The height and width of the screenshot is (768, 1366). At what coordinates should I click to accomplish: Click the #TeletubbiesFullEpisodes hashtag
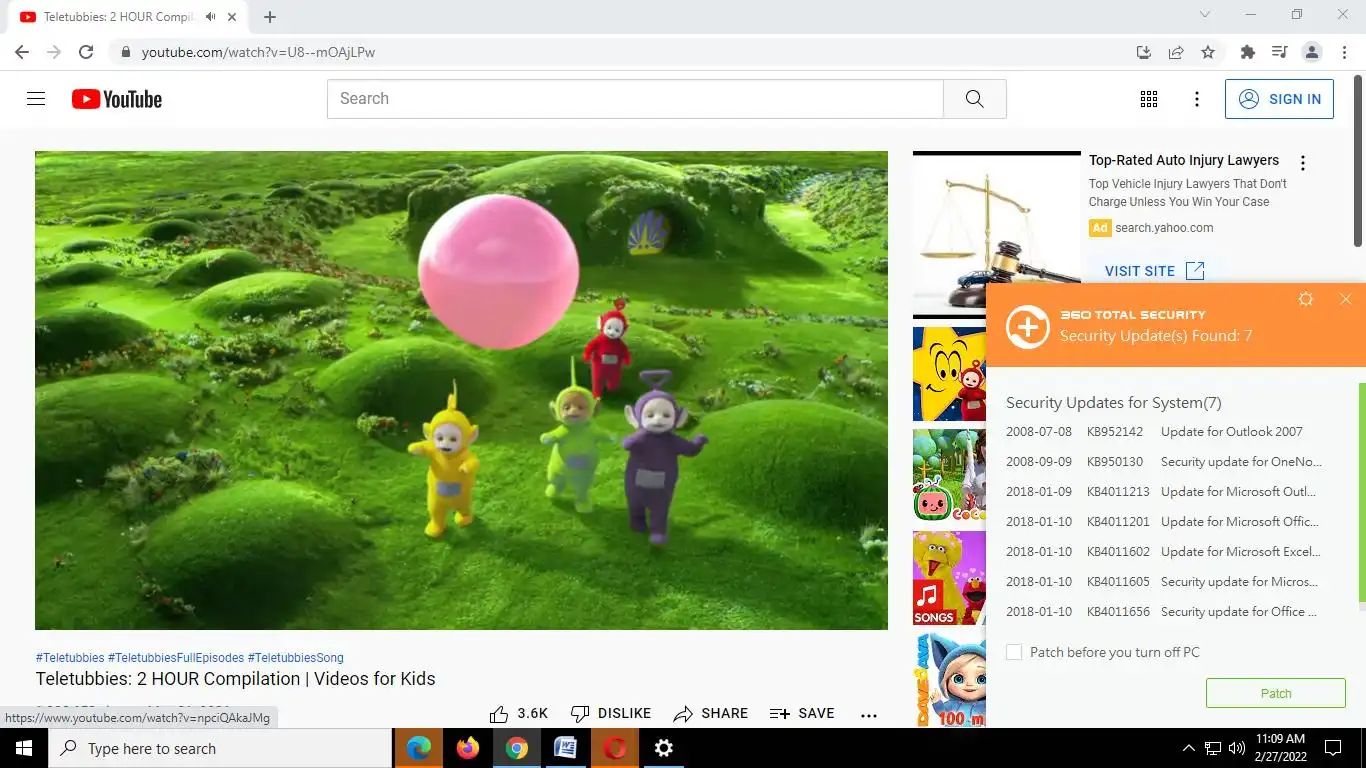176,658
